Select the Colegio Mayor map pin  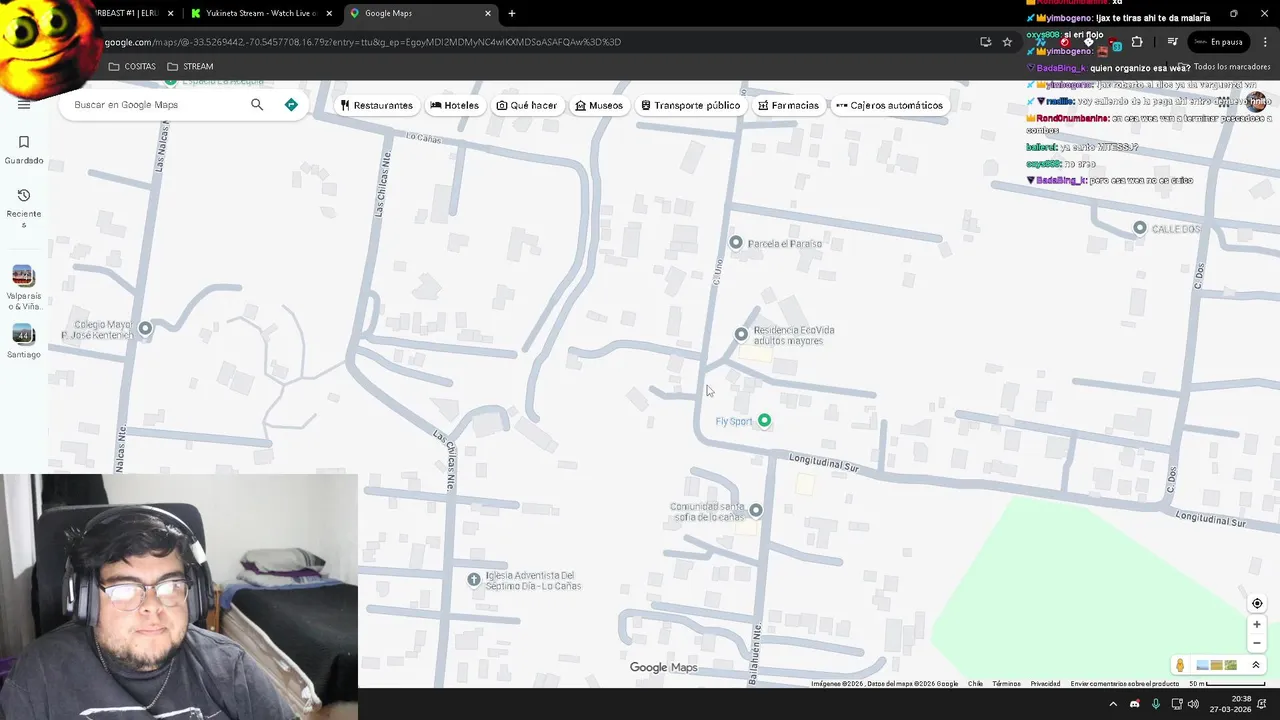point(145,328)
